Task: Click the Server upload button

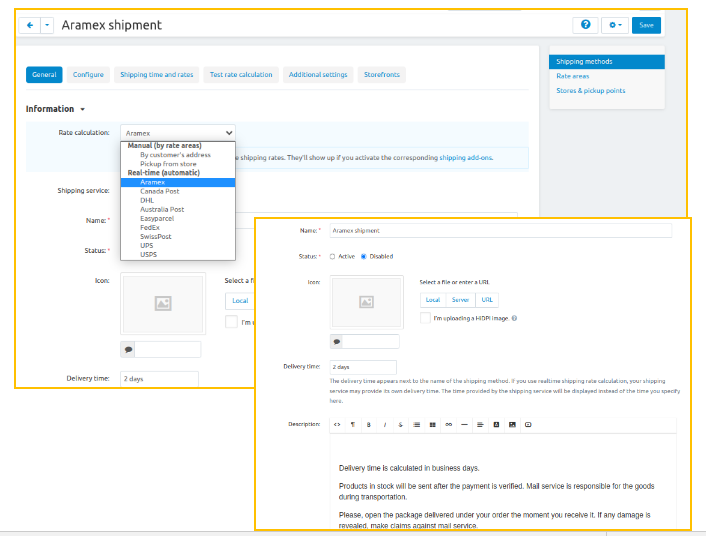Action: coord(460,300)
